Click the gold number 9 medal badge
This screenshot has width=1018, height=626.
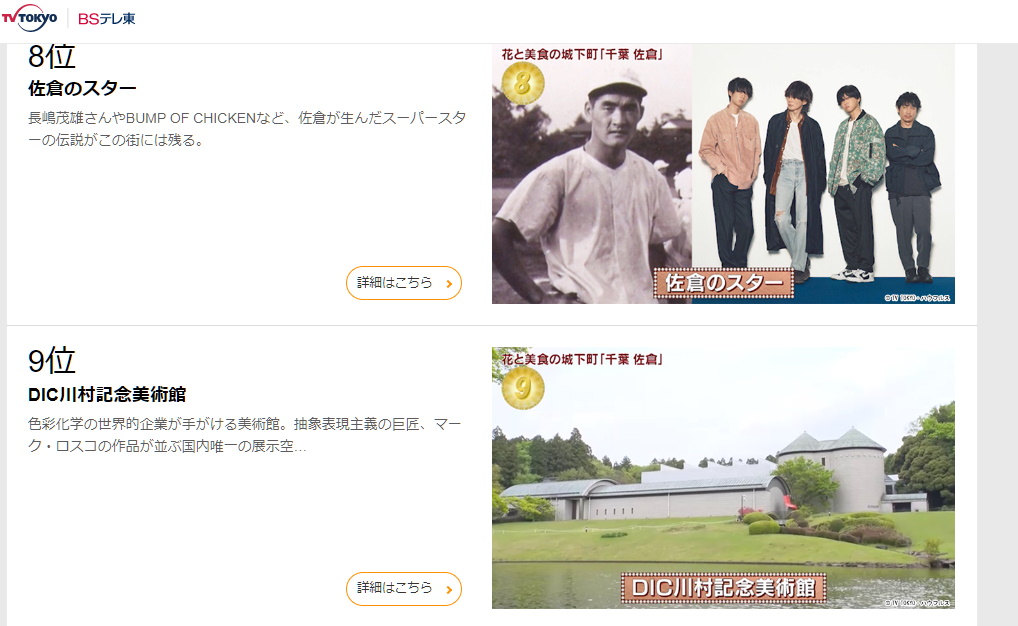click(x=523, y=388)
